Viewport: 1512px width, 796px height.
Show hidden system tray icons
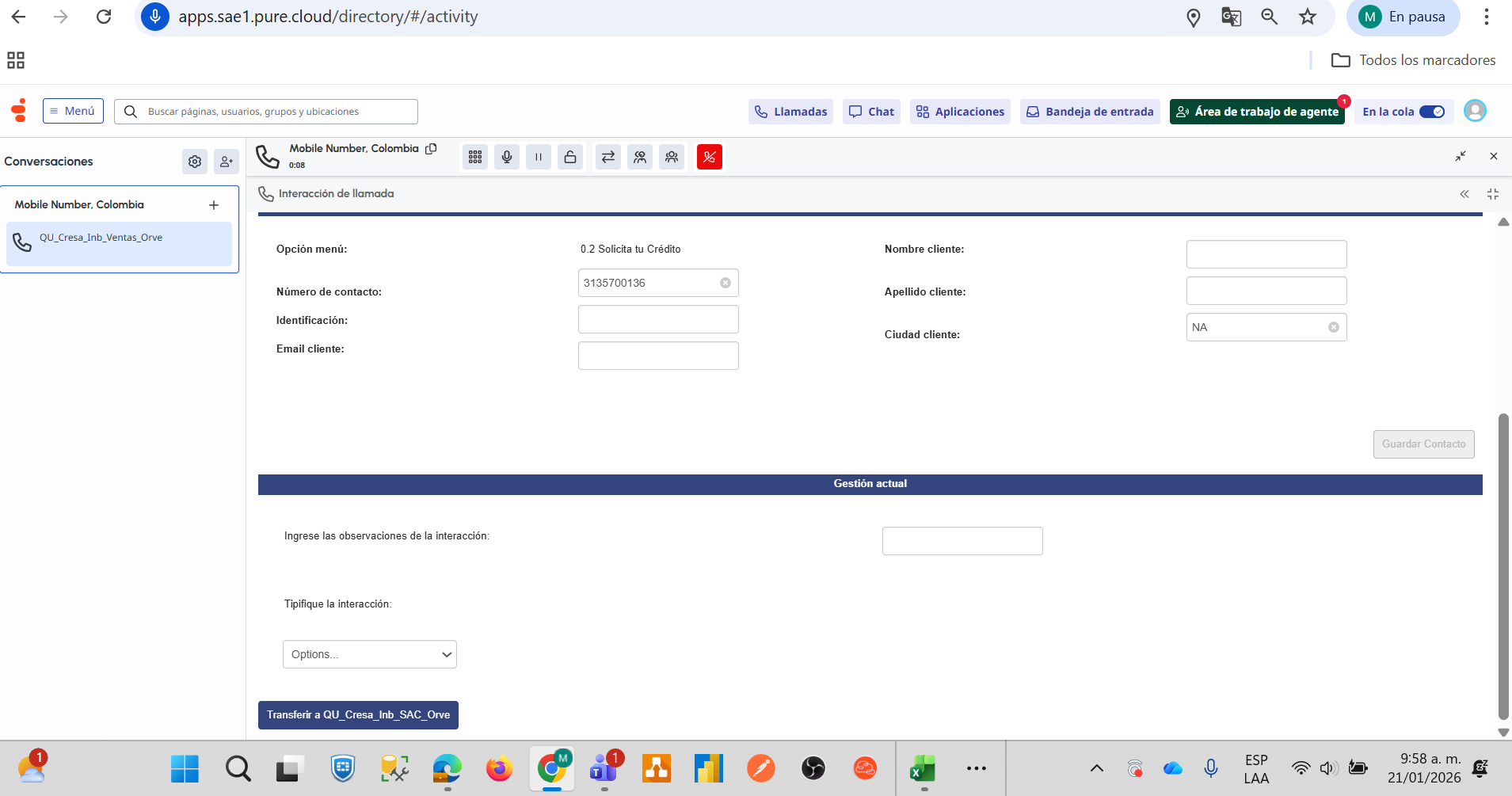coord(1097,768)
